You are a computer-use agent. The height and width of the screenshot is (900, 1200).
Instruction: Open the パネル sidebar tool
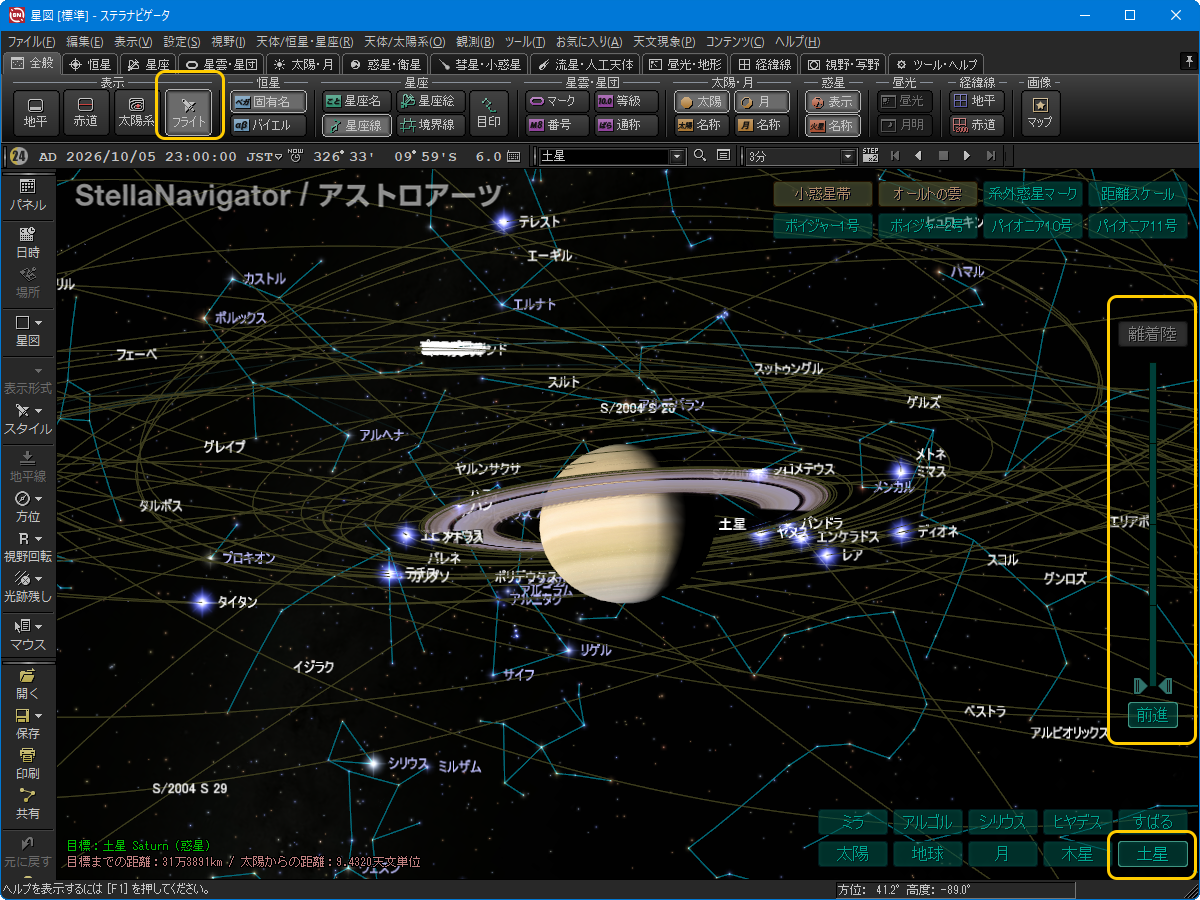click(x=27, y=194)
